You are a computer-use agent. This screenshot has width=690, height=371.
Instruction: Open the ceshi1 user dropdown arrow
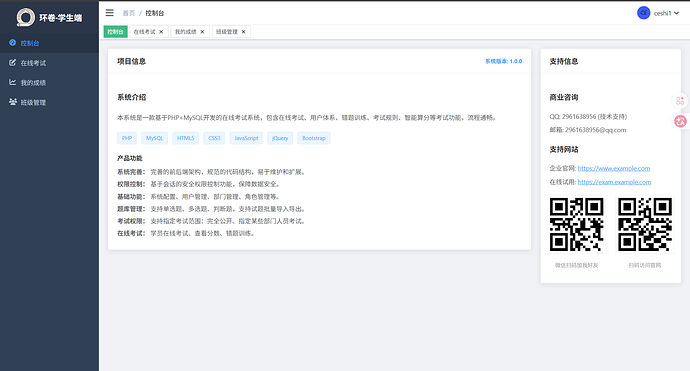676,13
